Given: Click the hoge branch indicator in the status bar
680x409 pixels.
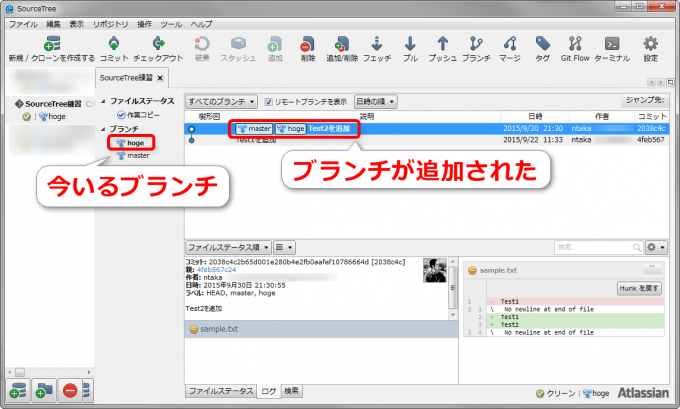Looking at the screenshot, I should pyautogui.click(x=596, y=393).
